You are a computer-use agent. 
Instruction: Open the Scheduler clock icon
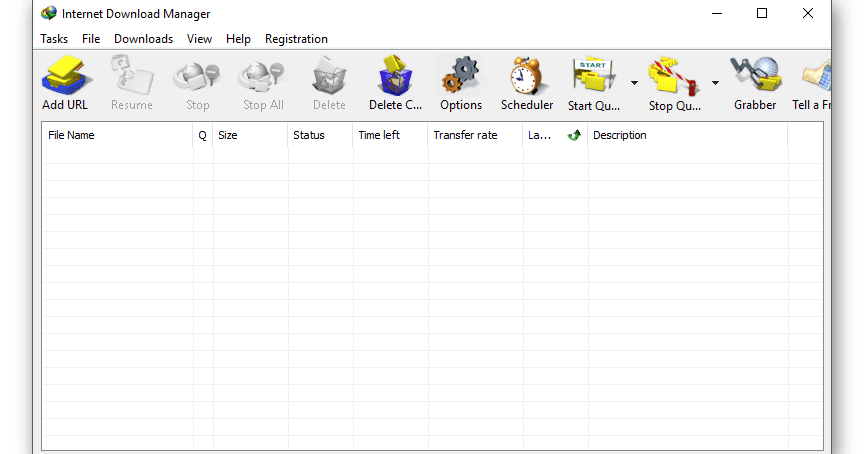tap(526, 76)
